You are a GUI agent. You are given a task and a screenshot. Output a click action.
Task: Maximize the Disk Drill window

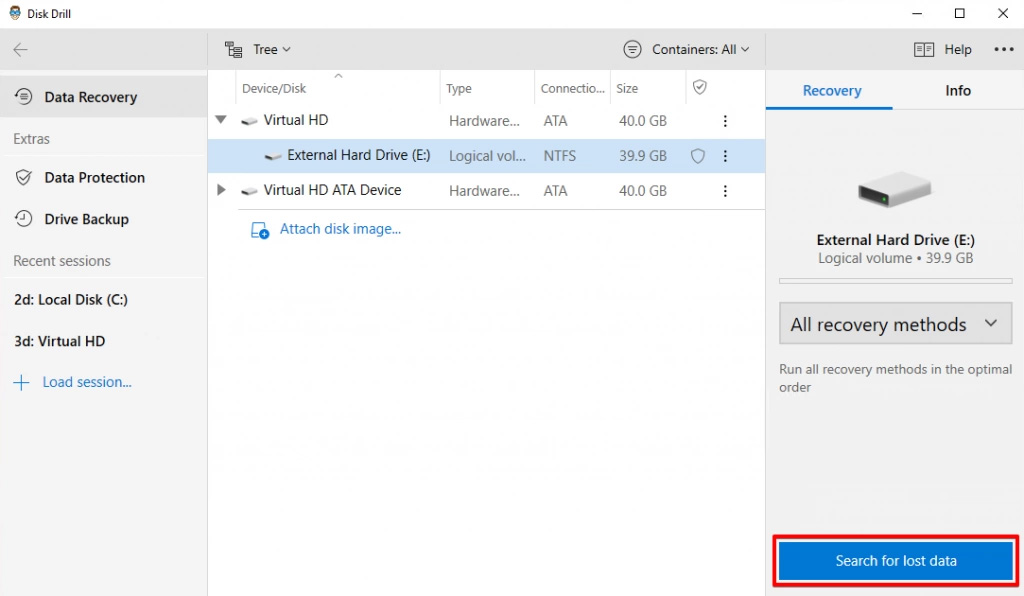[x=959, y=14]
